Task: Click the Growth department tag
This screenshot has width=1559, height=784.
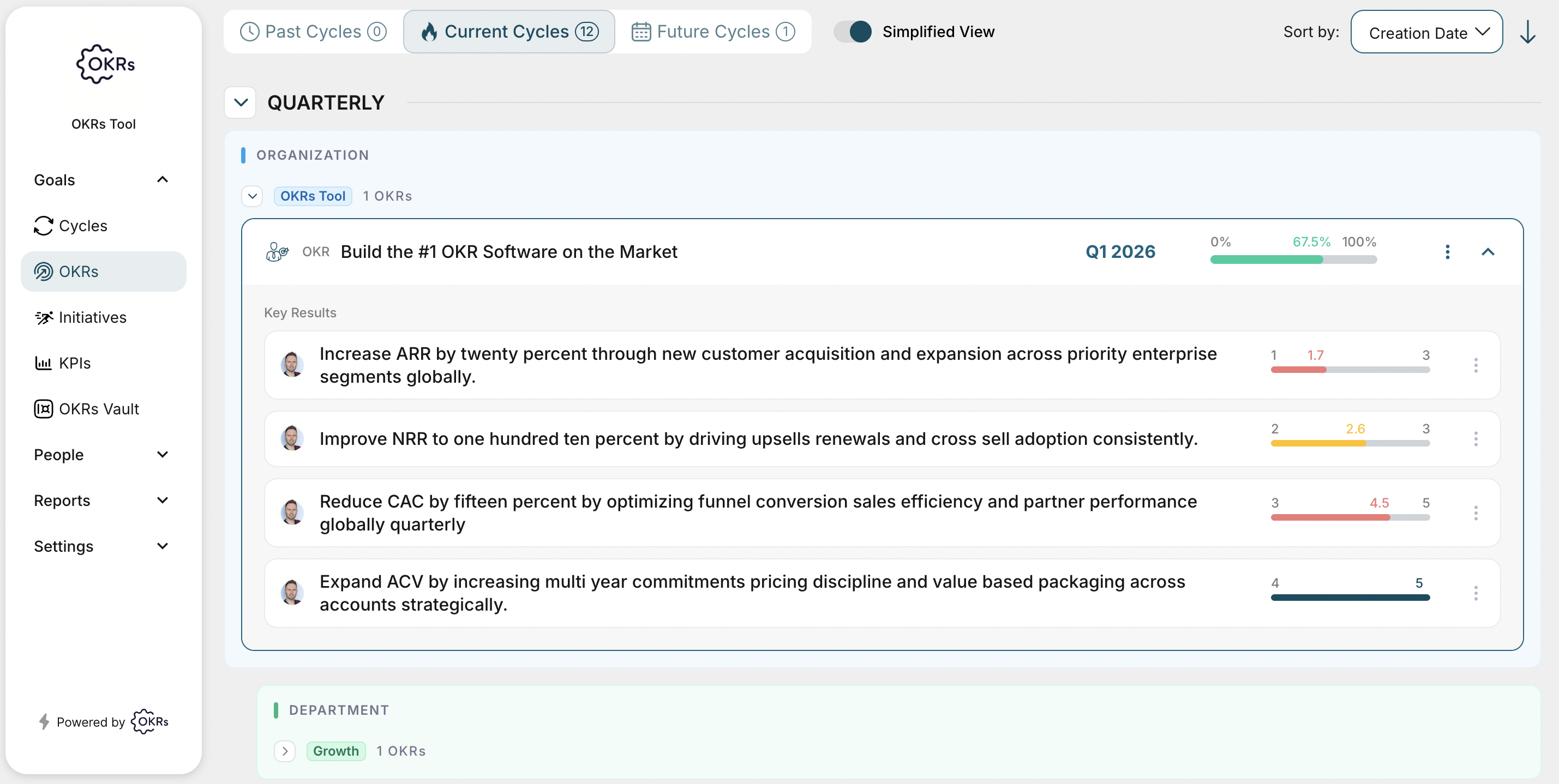Action: (x=336, y=751)
